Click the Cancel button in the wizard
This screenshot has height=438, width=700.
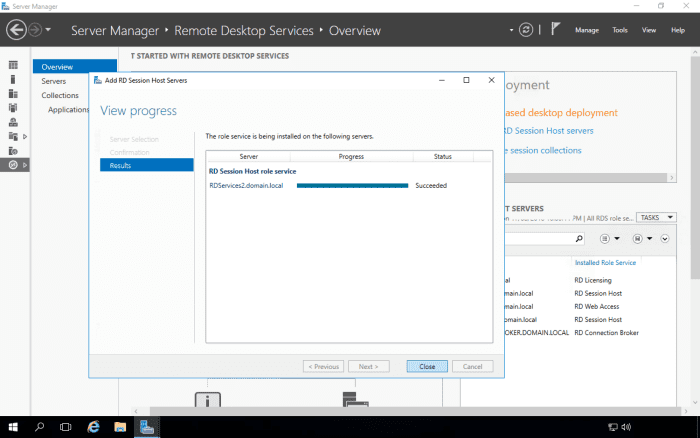tap(472, 367)
